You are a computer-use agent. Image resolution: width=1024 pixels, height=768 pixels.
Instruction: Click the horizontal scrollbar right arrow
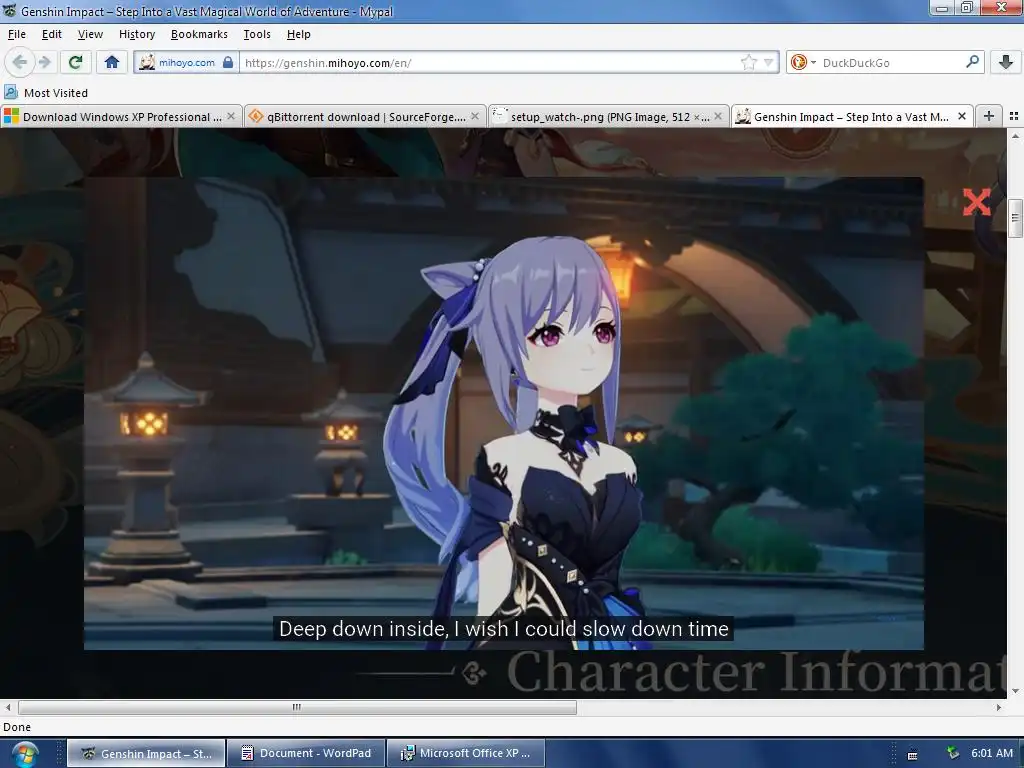999,707
